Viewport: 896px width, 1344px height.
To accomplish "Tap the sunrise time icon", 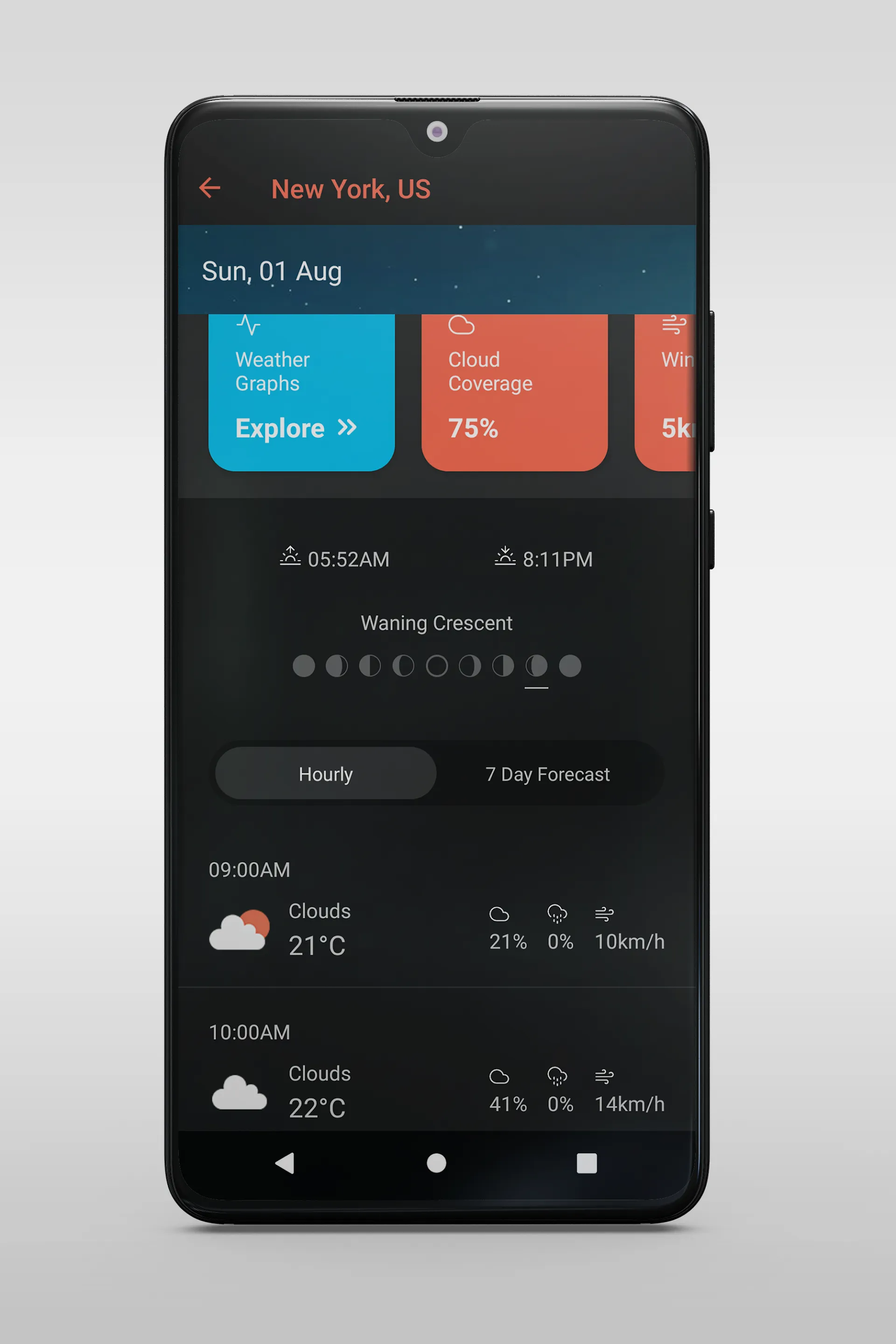I will click(289, 557).
